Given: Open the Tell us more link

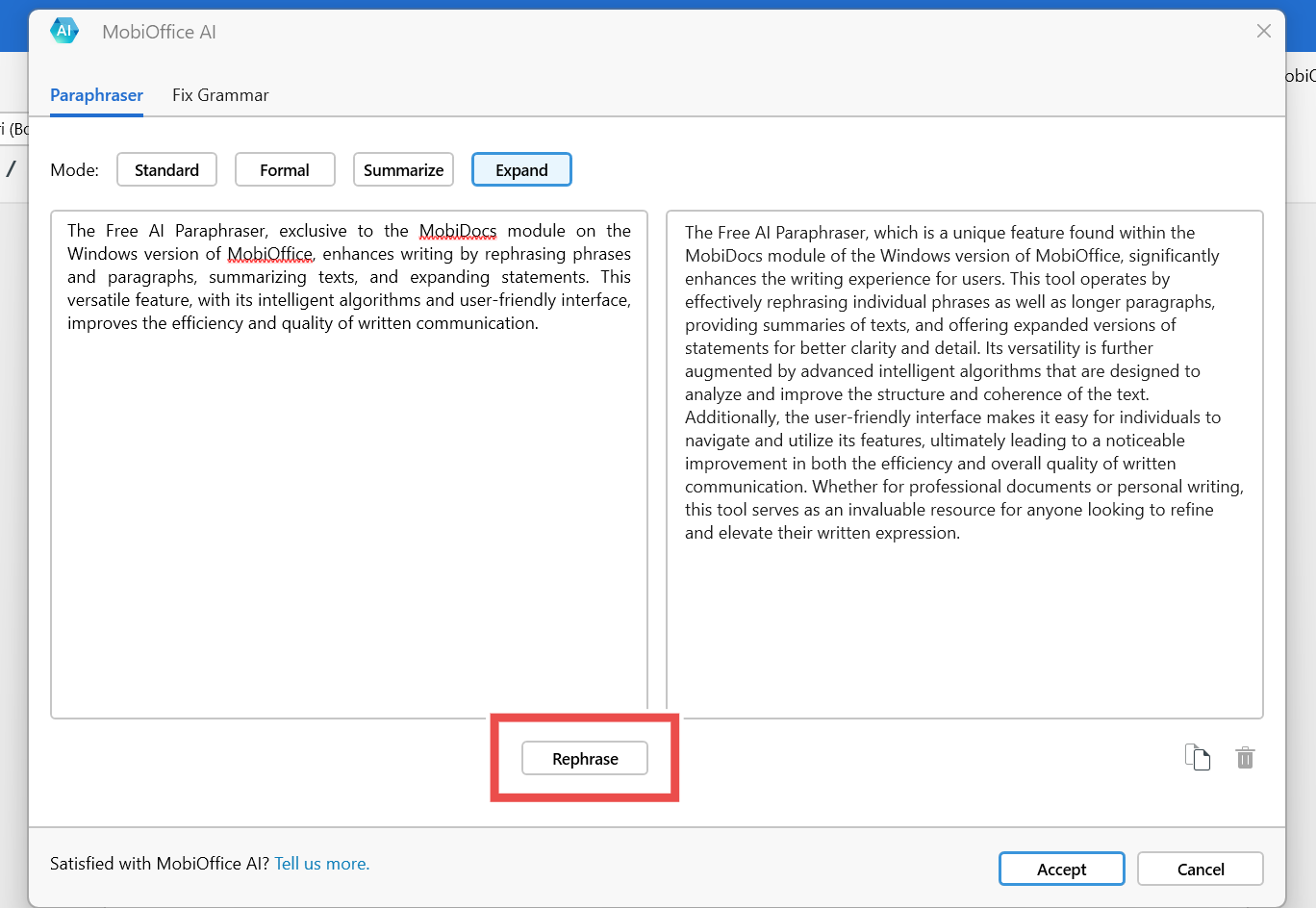Looking at the screenshot, I should (x=321, y=864).
